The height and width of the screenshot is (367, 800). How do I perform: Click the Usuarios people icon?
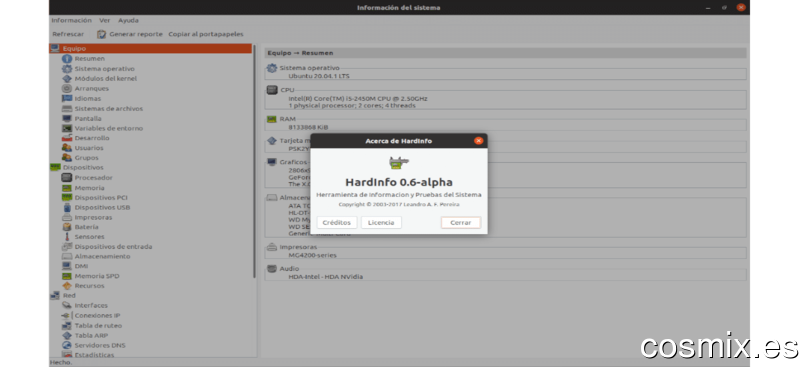tap(67, 148)
